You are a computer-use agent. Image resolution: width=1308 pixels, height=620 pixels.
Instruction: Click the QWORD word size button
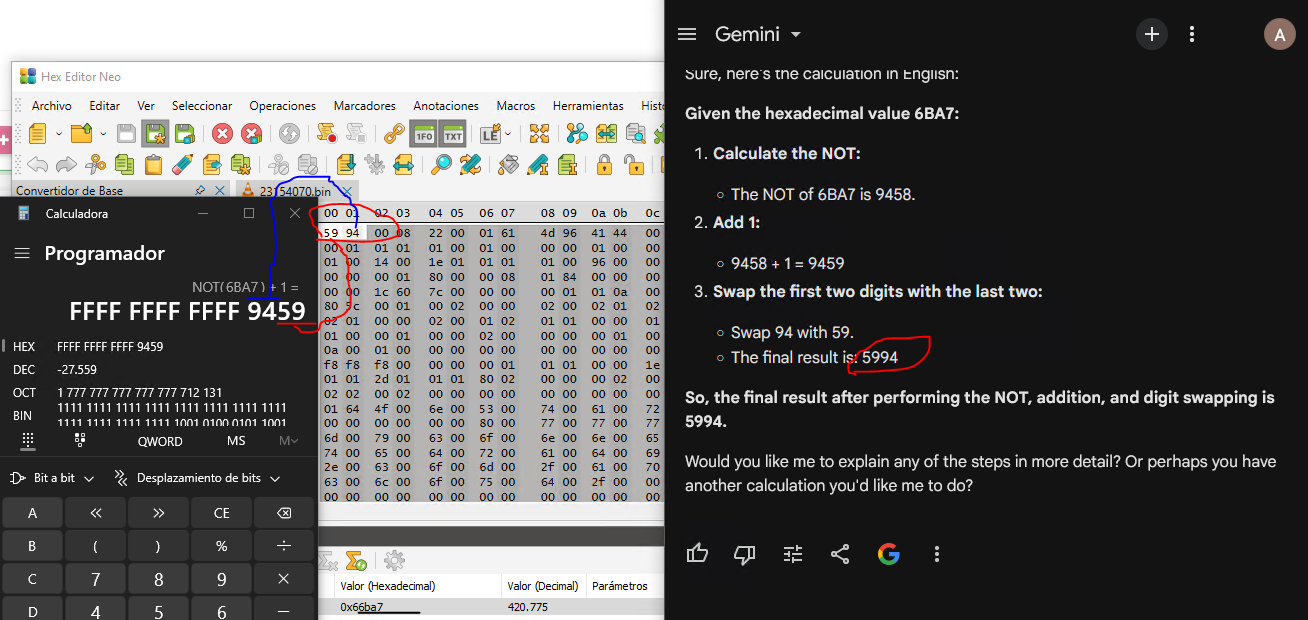tap(160, 441)
